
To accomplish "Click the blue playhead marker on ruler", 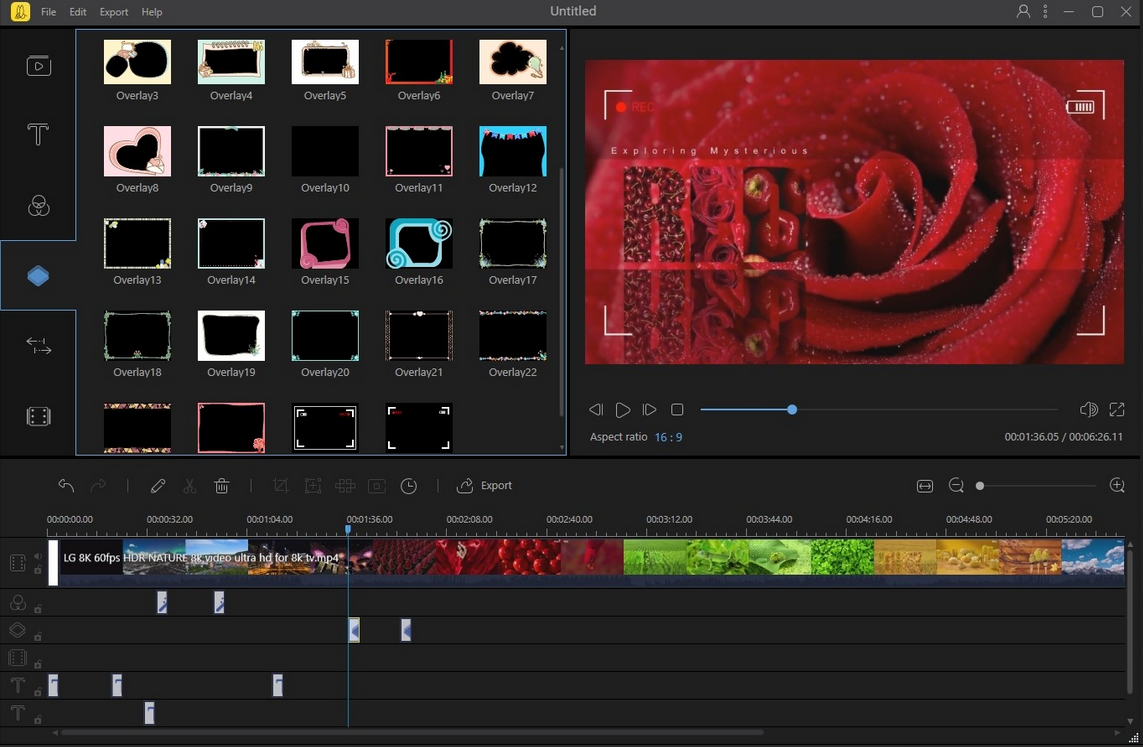I will coord(348,528).
